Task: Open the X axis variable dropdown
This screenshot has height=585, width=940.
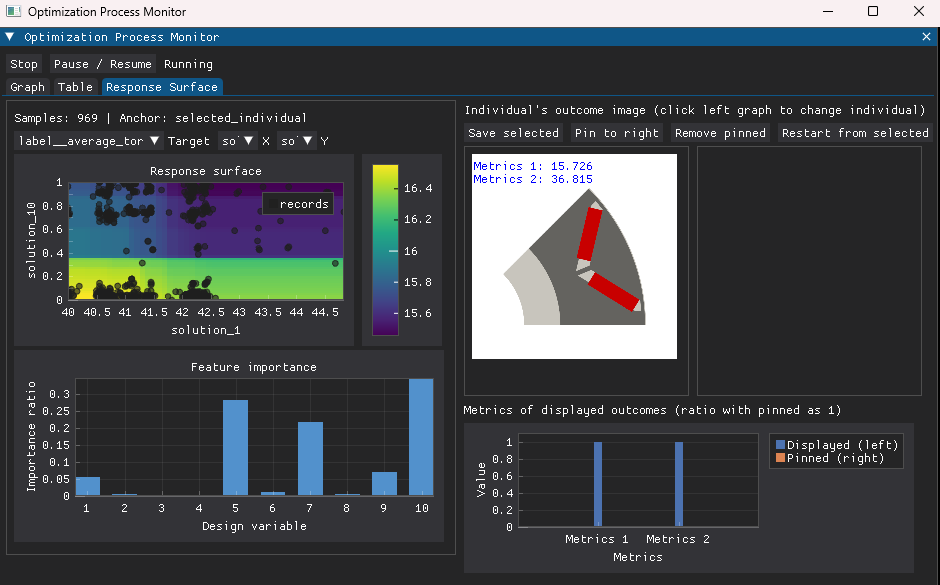Action: [237, 141]
